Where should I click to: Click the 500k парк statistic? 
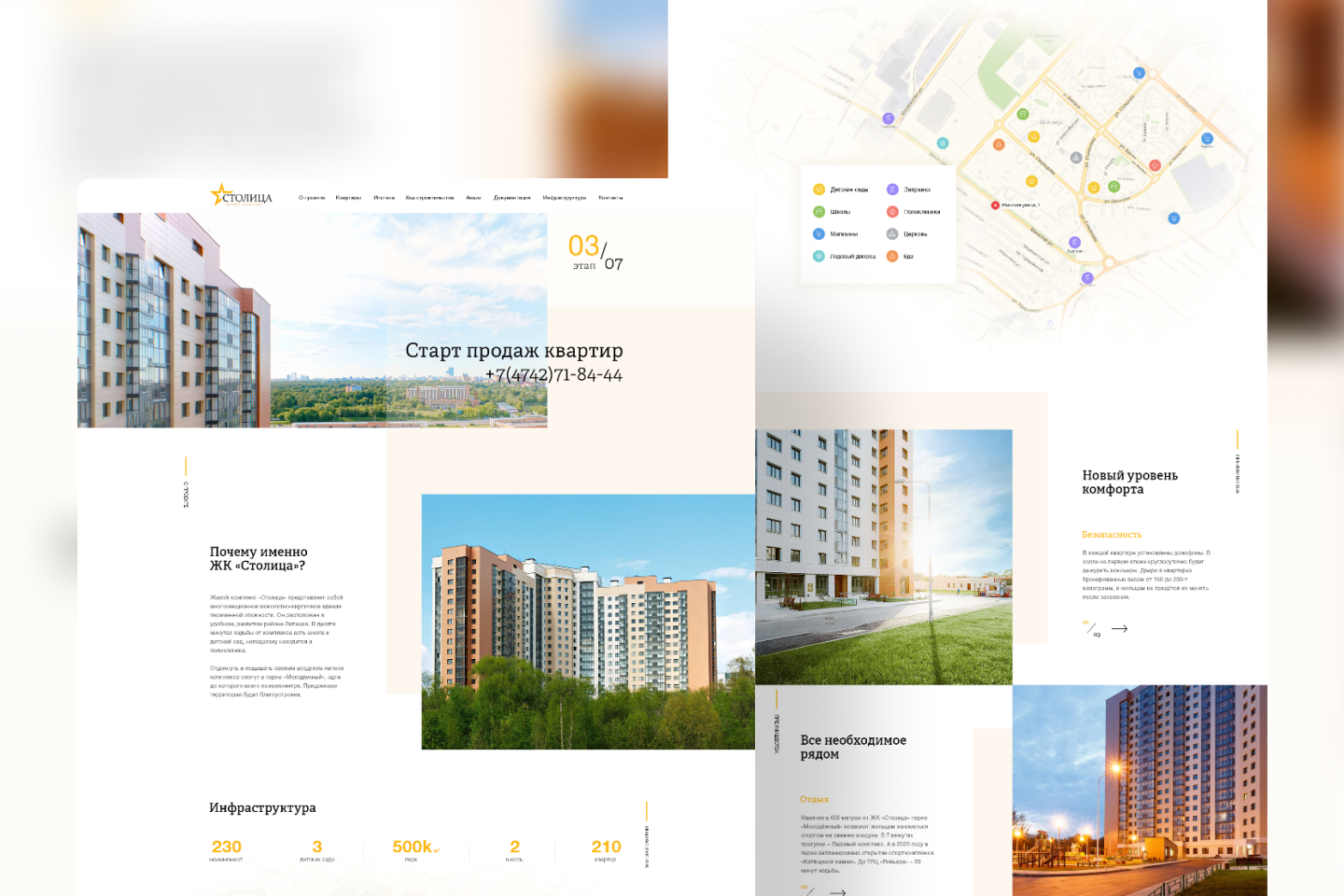(x=415, y=849)
